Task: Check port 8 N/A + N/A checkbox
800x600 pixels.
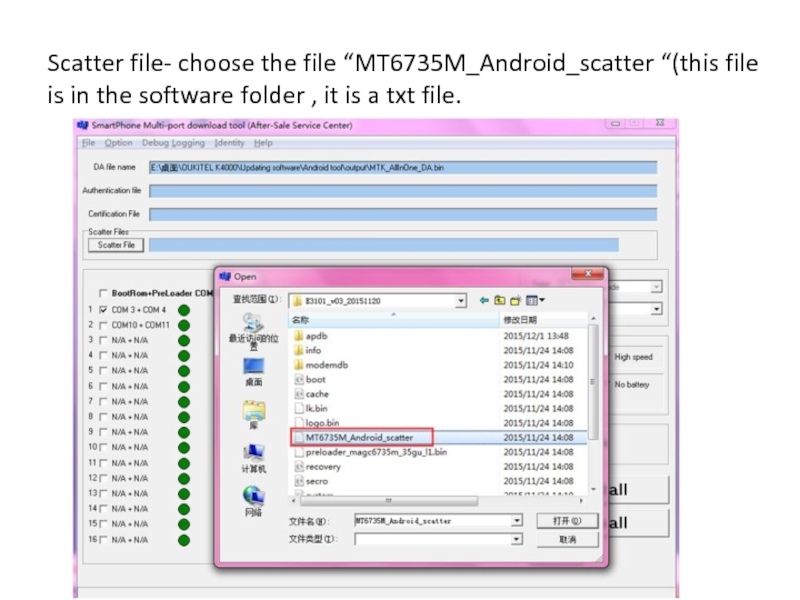Action: (x=103, y=417)
